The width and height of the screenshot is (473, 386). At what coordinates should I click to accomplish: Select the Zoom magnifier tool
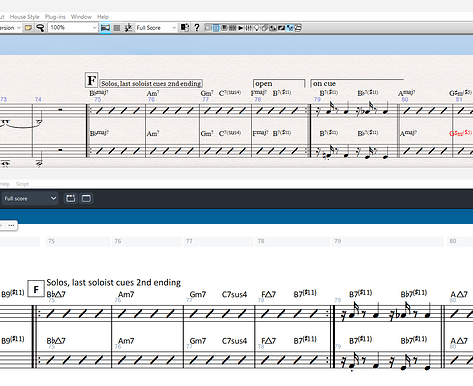tap(40, 28)
